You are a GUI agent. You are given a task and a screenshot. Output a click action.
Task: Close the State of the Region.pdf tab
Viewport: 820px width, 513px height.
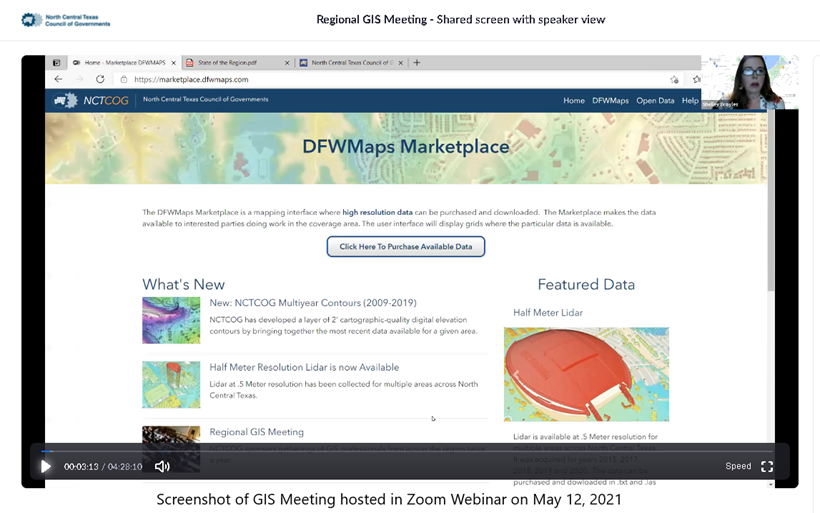(287, 63)
